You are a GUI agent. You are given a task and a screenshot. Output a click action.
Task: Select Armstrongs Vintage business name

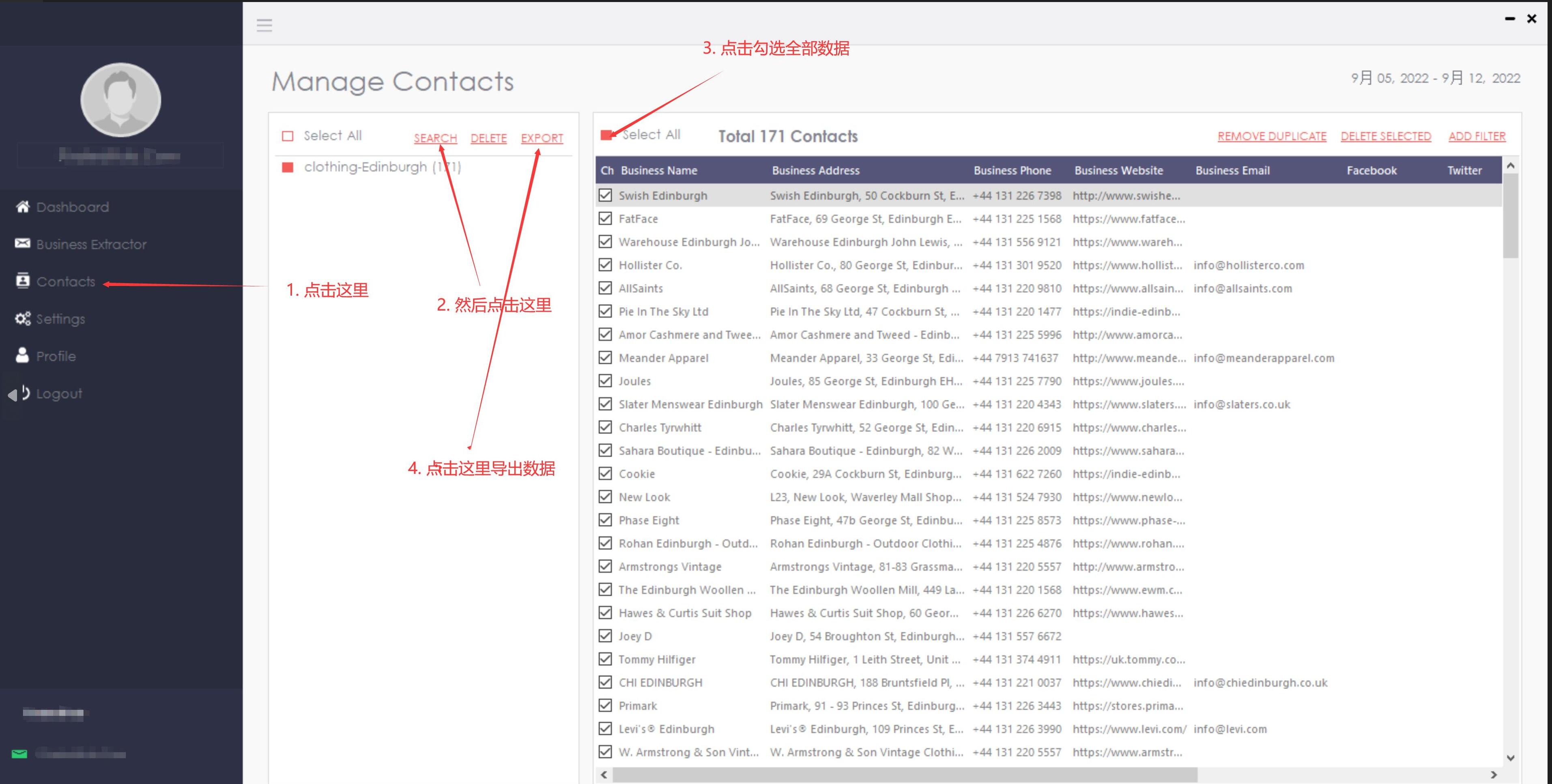[670, 567]
